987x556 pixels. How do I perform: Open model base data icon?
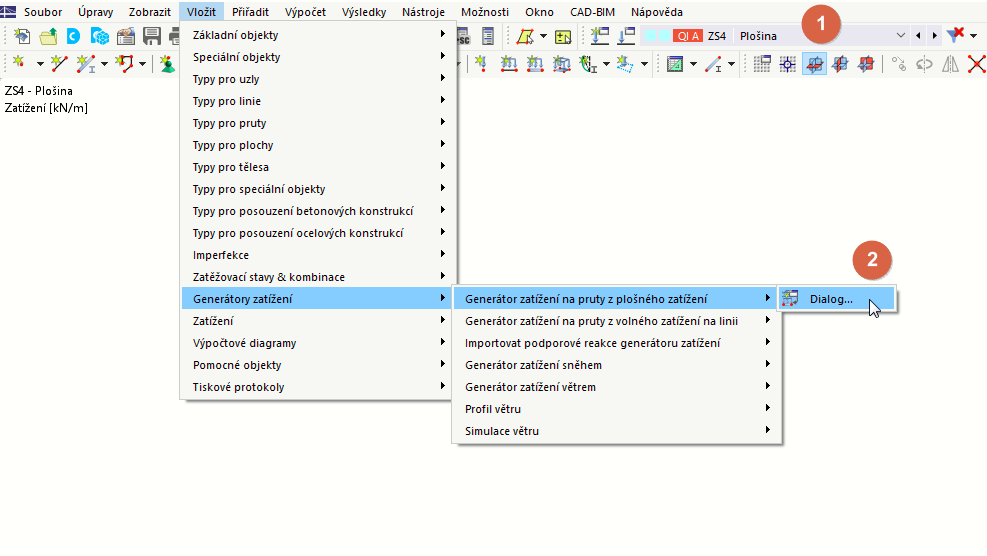[126, 37]
